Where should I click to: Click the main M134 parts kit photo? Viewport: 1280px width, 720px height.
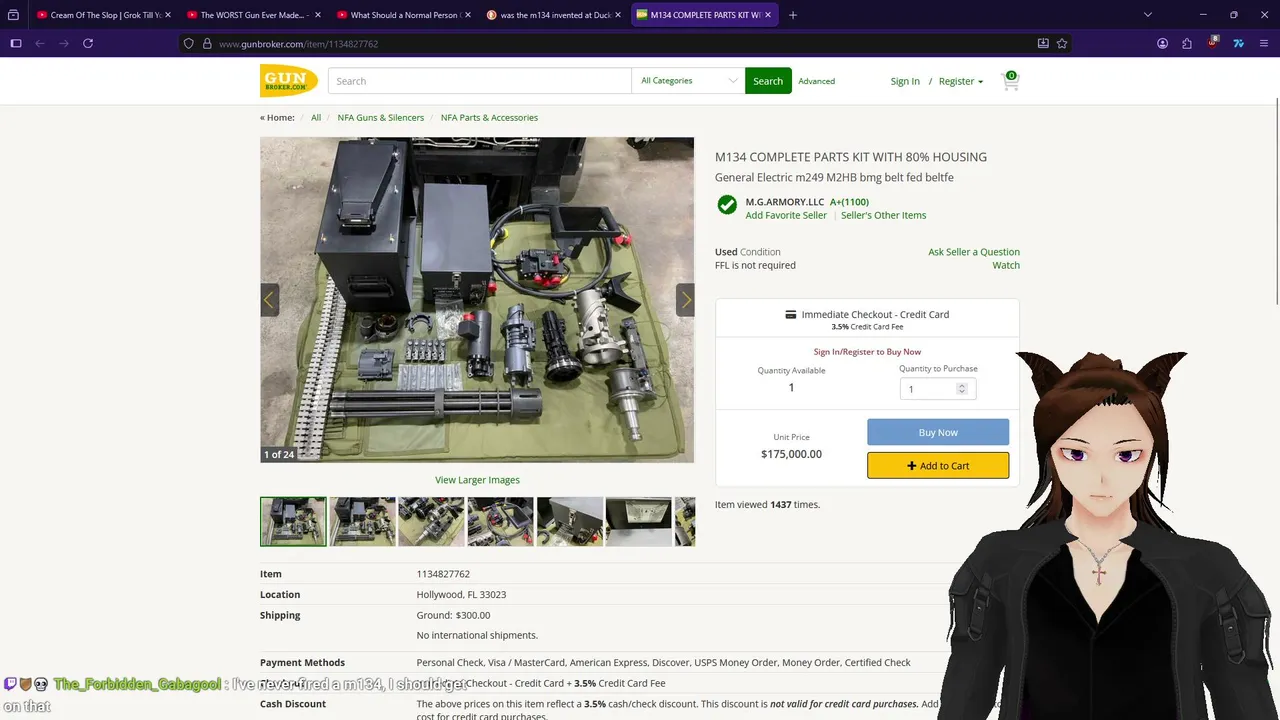477,300
